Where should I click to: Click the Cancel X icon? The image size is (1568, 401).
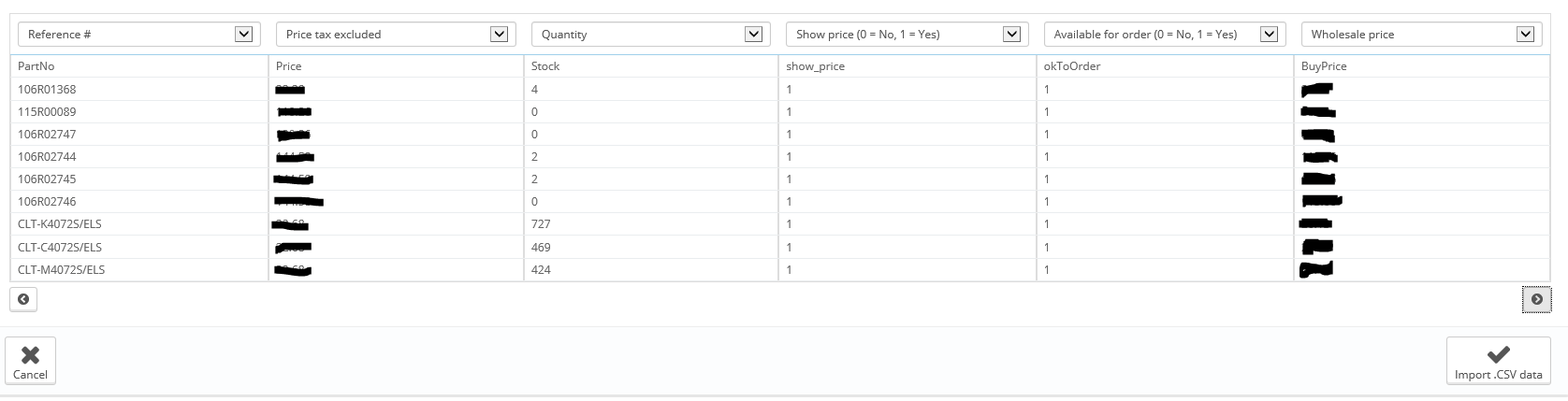point(30,355)
